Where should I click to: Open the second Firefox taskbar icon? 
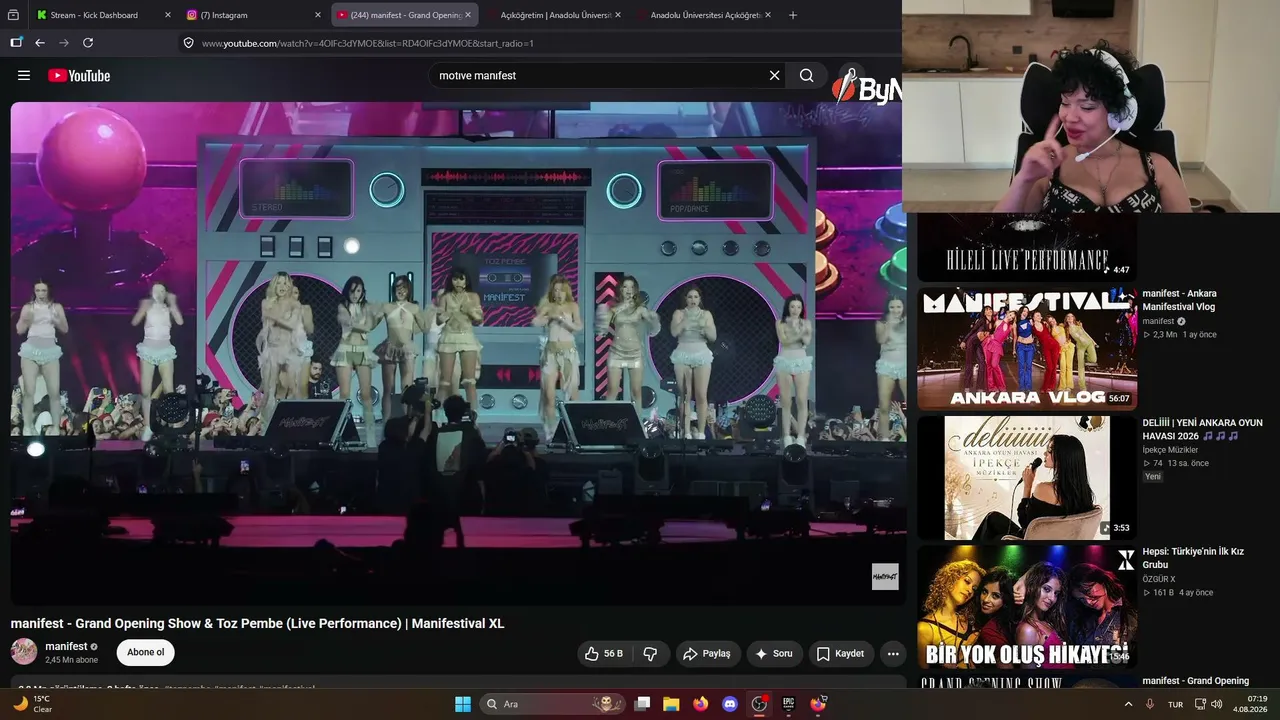coord(818,704)
